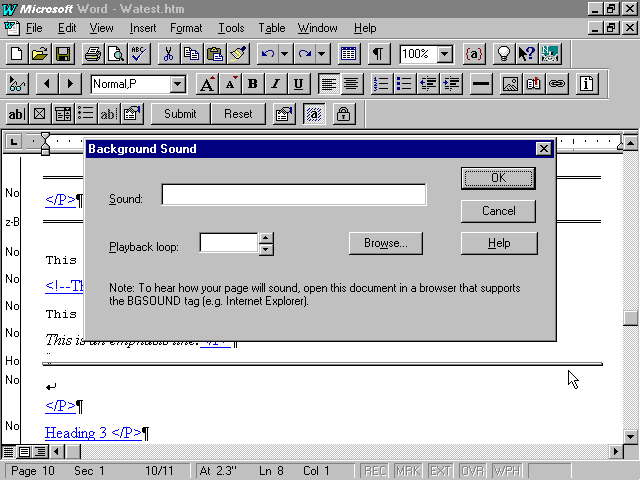Click the Horizontal Rule icon

(x=480, y=84)
